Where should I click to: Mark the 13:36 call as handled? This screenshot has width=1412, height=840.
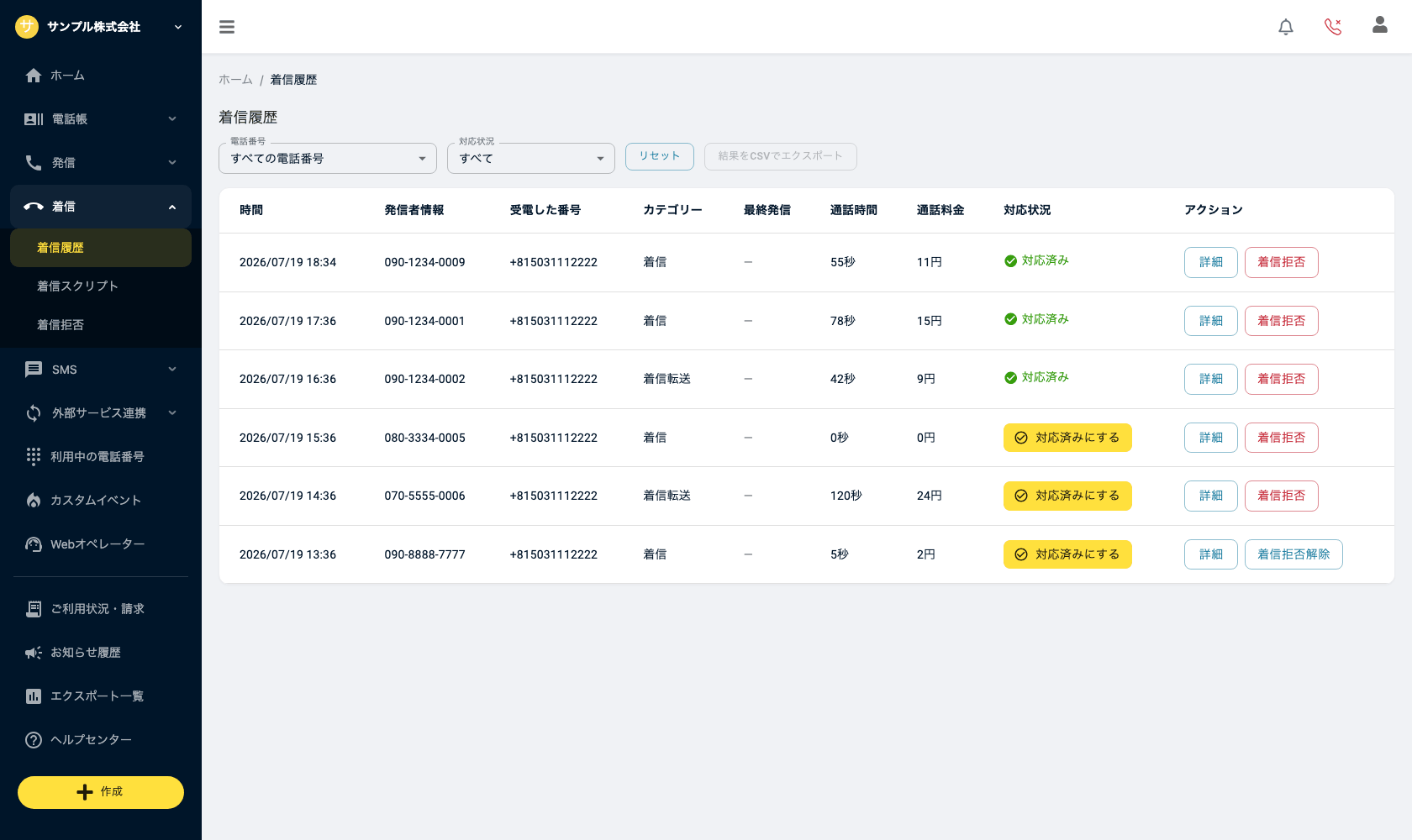click(1067, 554)
